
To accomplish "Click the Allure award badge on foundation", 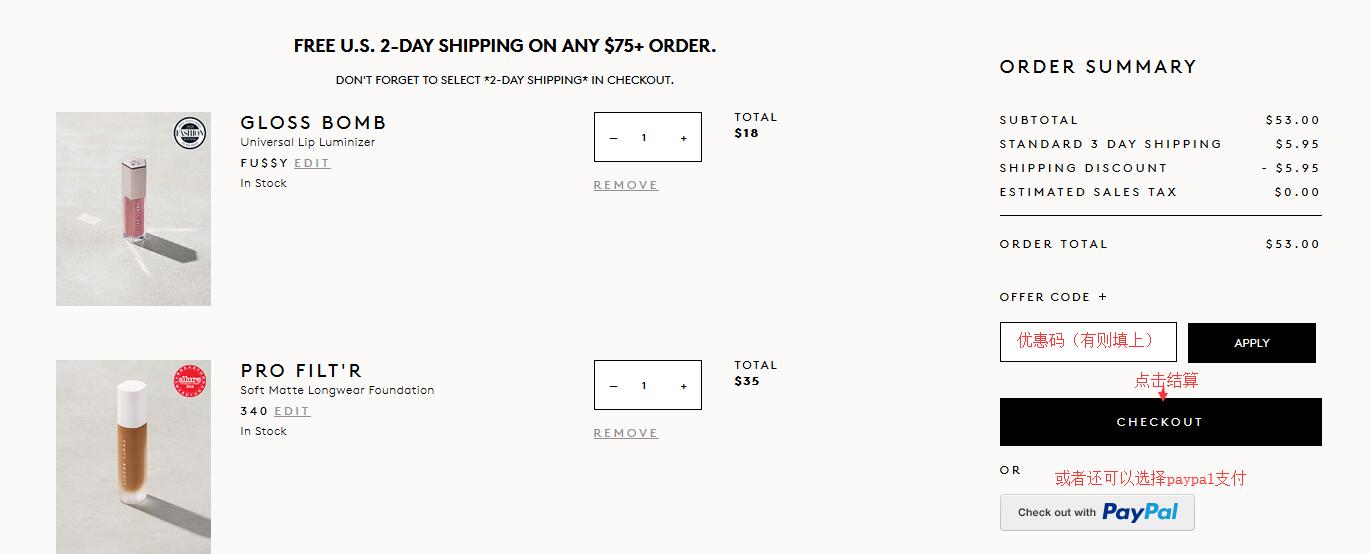I will 189,381.
